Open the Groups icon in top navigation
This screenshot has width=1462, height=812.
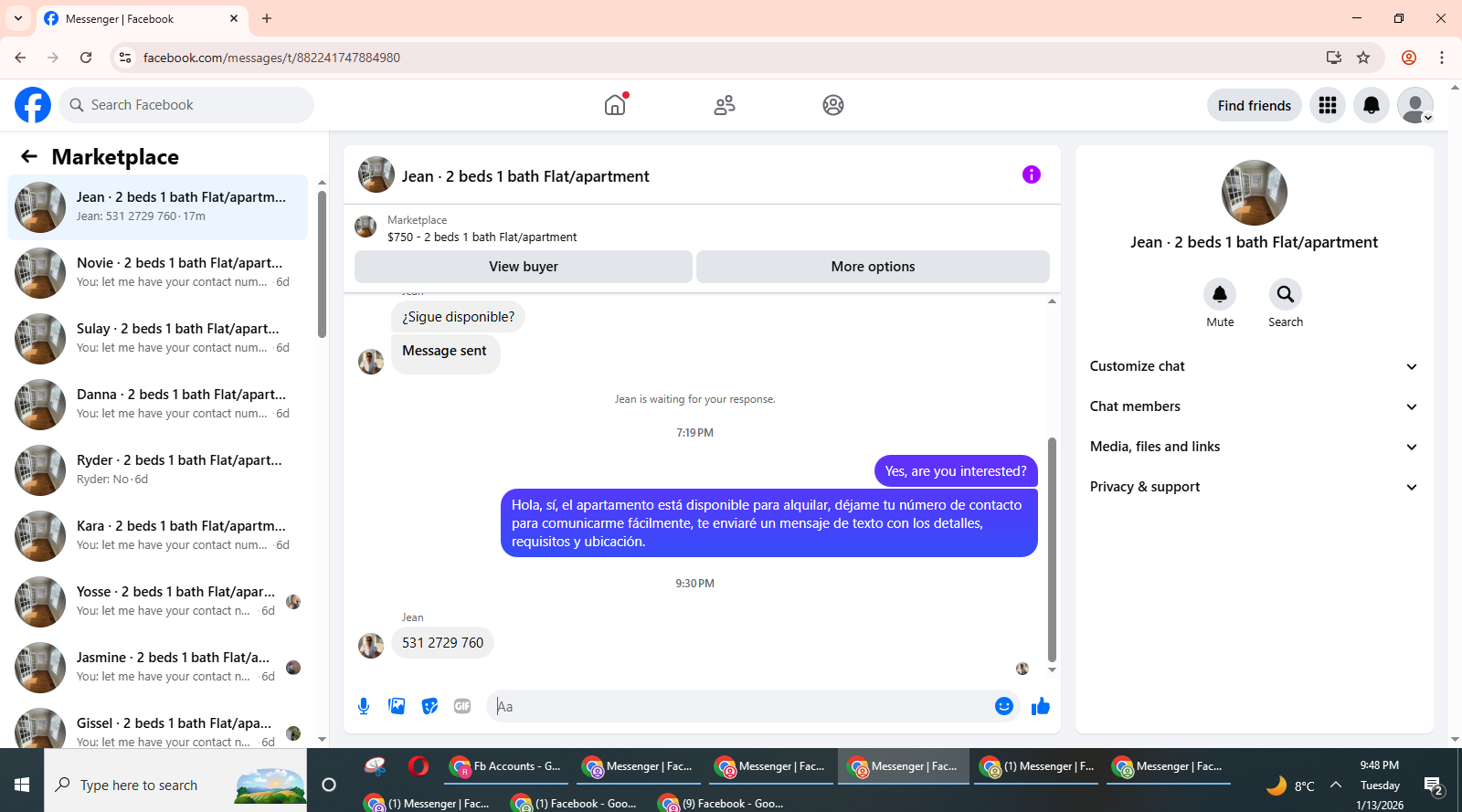click(833, 105)
